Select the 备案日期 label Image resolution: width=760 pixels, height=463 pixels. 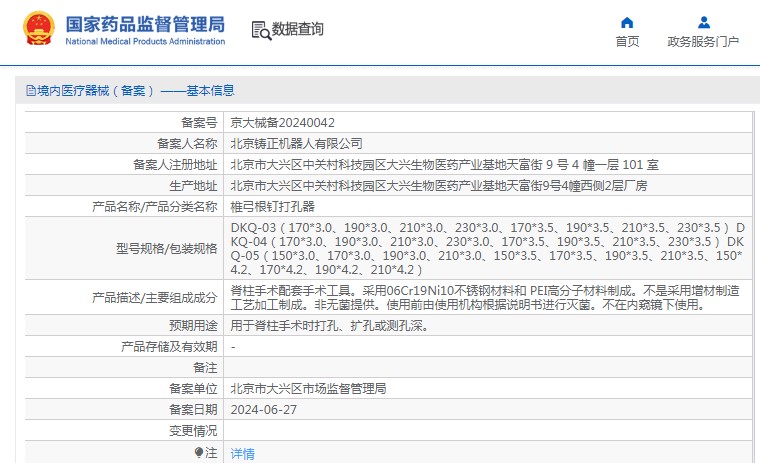coord(193,410)
